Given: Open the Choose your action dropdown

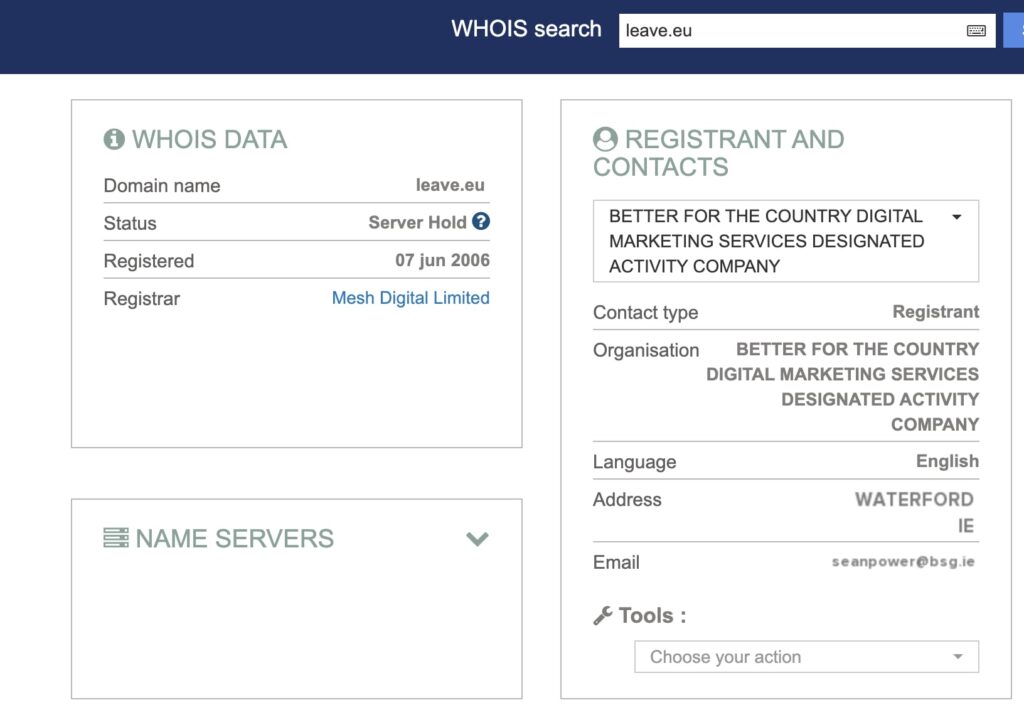Looking at the screenshot, I should click(807, 657).
